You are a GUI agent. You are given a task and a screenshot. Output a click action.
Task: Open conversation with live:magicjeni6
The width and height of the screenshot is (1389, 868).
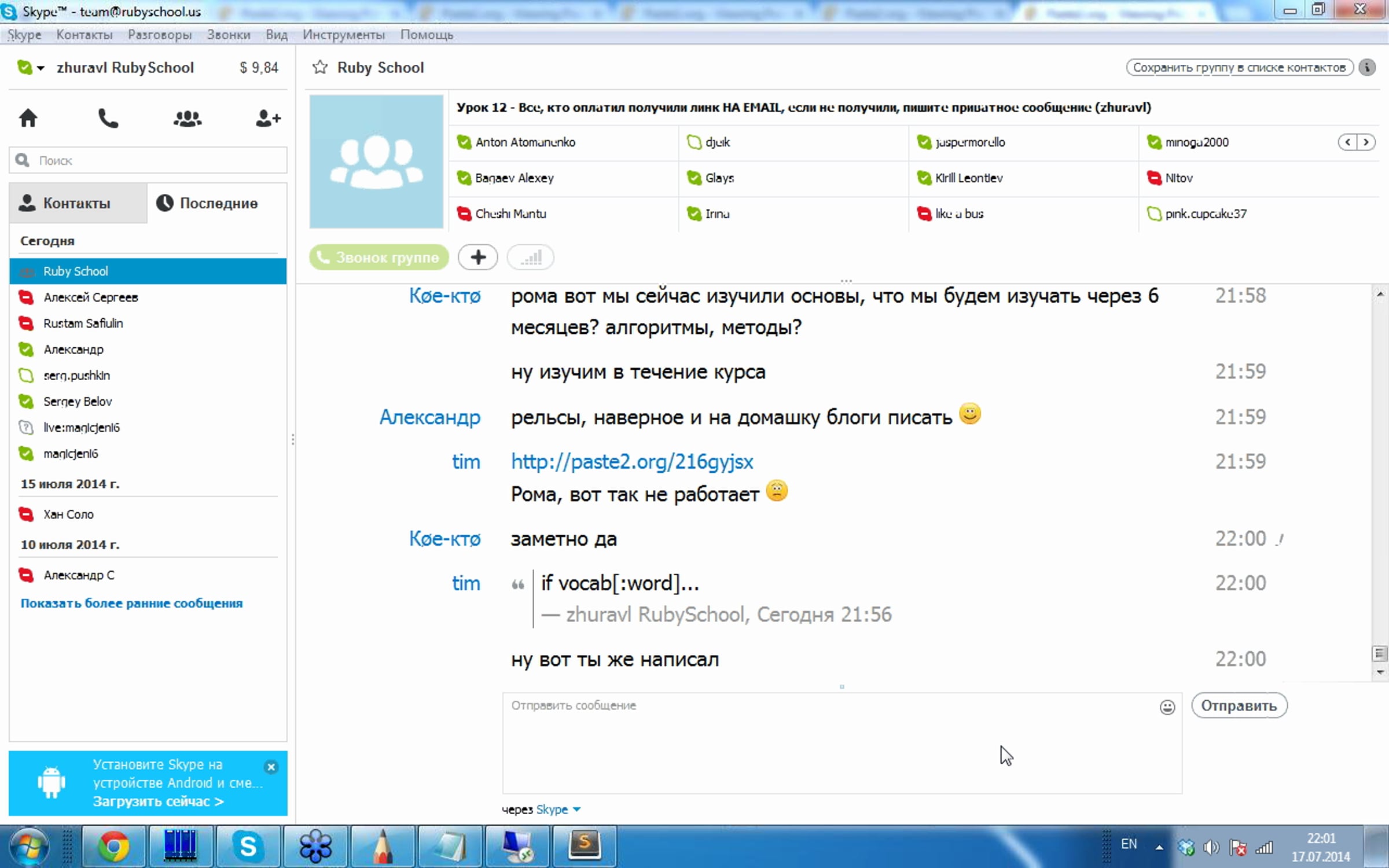pos(148,428)
